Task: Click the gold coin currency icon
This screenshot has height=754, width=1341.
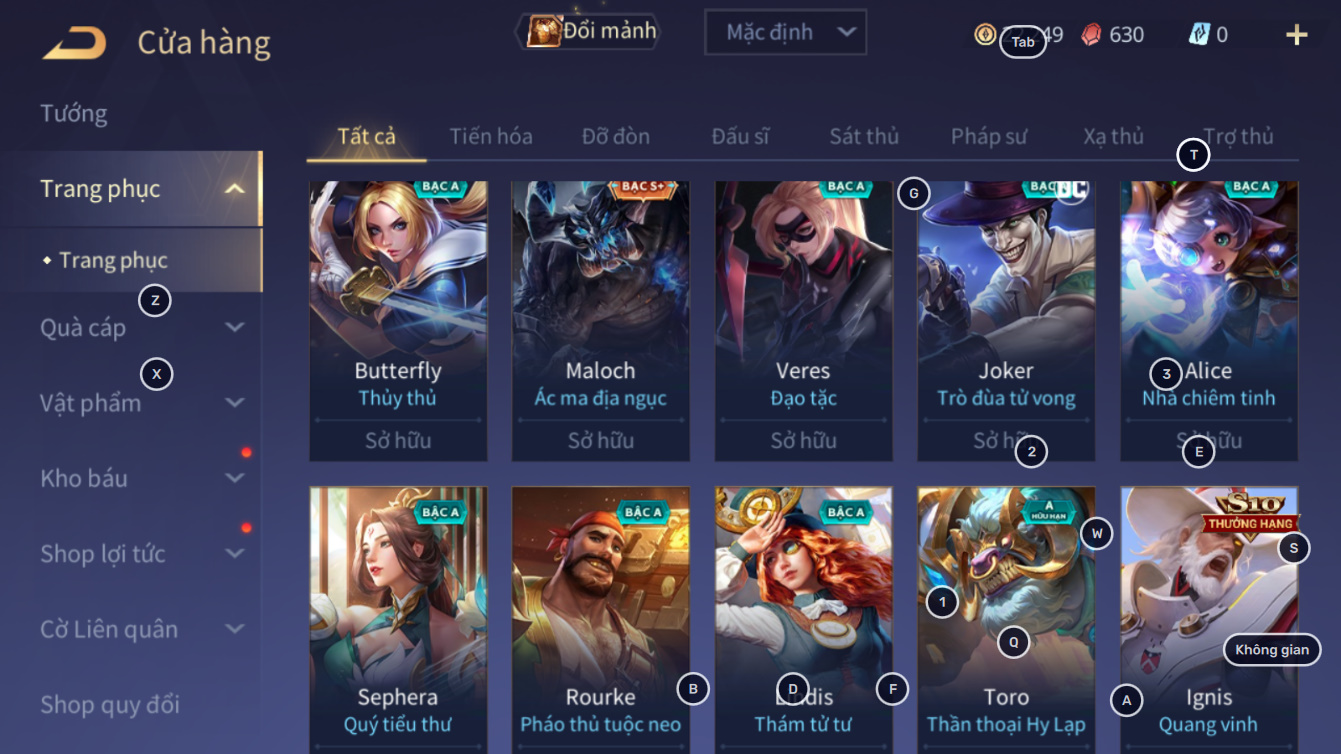Action: point(985,34)
